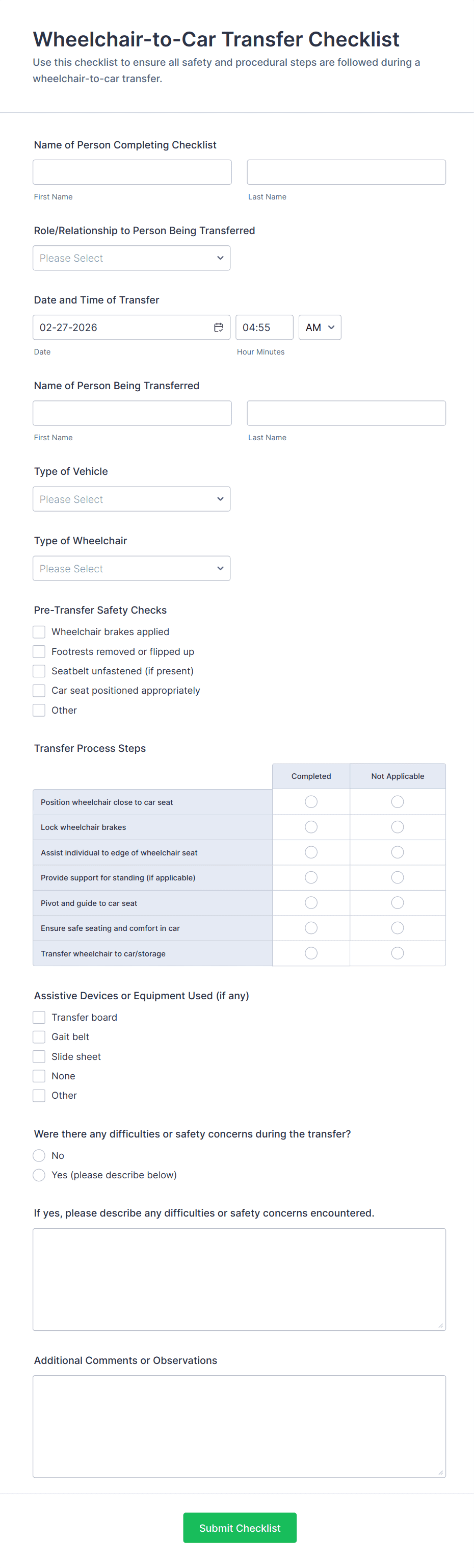Mark Pivot and guide as Not Applicable

pyautogui.click(x=398, y=903)
